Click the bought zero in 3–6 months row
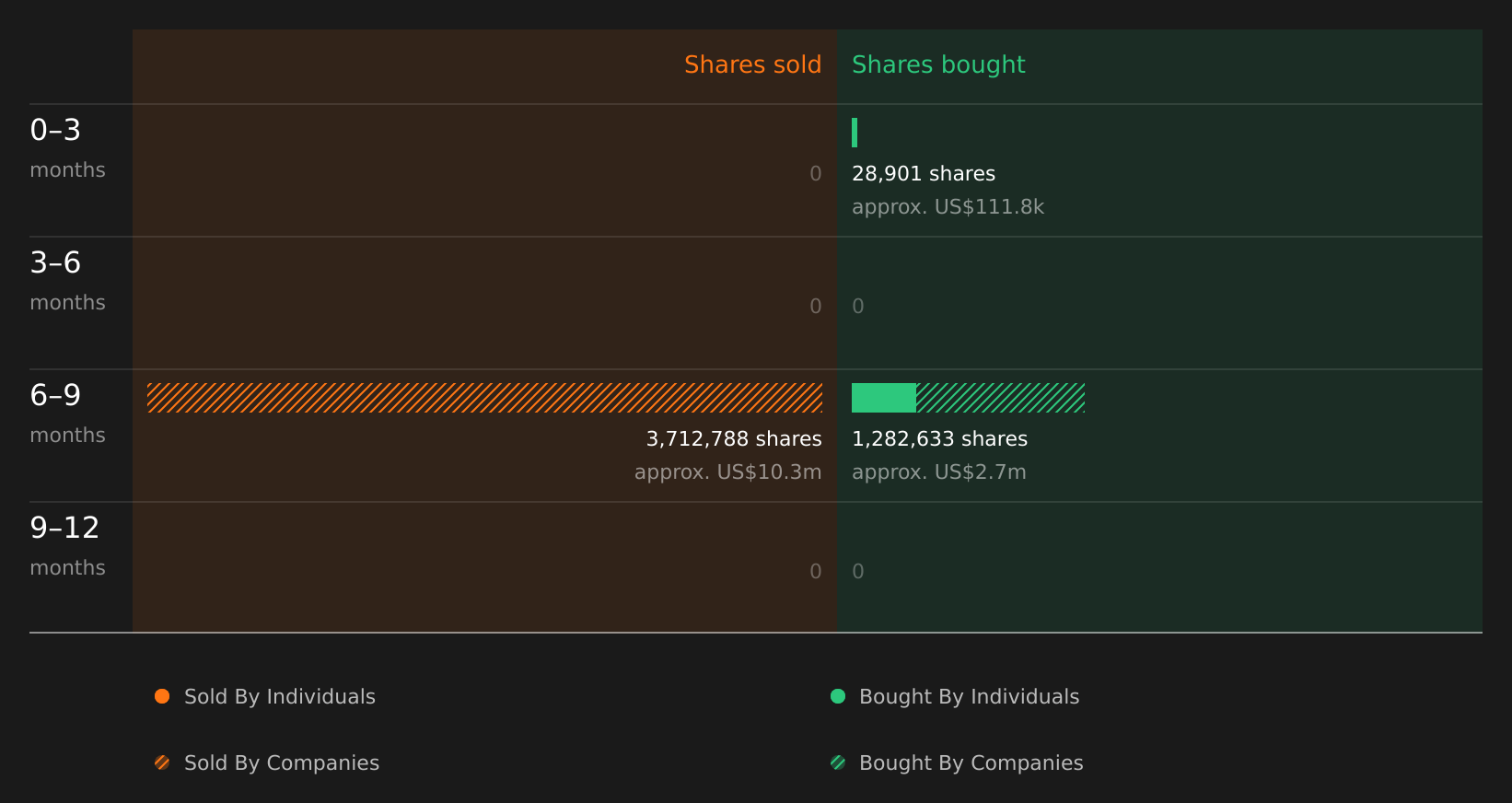Image resolution: width=1512 pixels, height=803 pixels. point(858,307)
